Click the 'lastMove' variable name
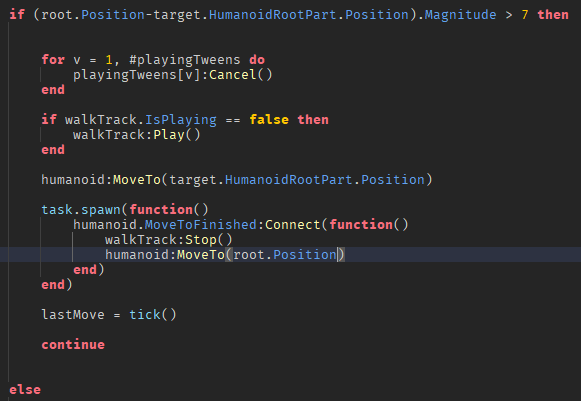Screen dimensions: 581x401 tap(73, 315)
